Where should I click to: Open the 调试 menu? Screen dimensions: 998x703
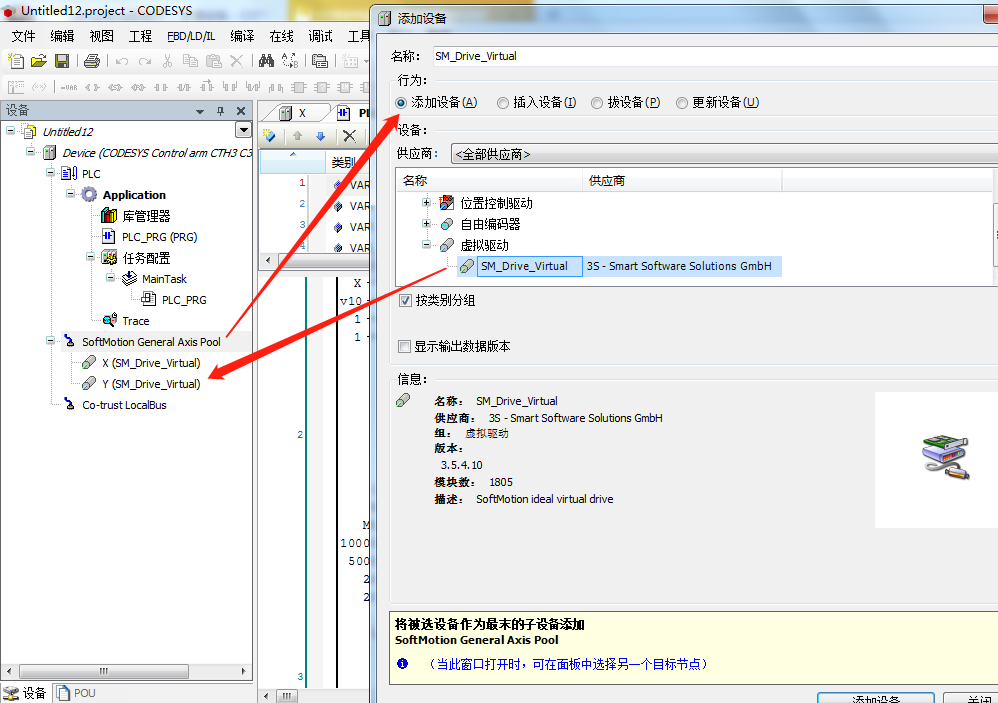(320, 36)
